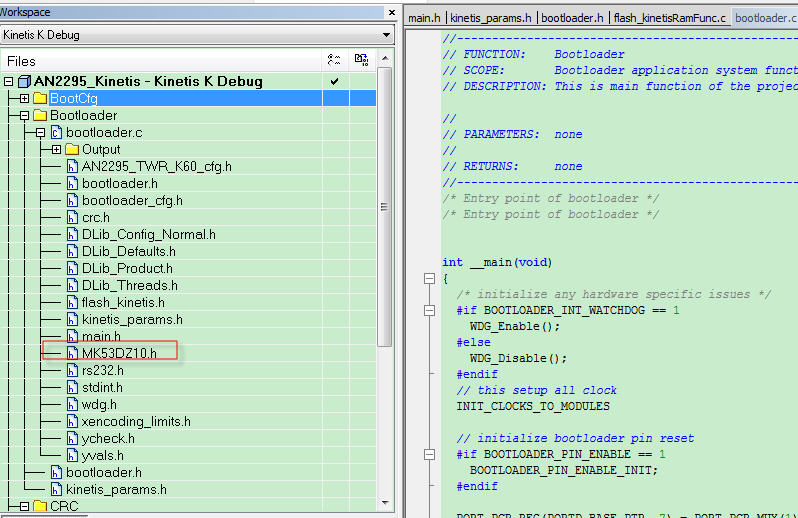Click the BOOTLOADER_PIN_ENABLE_INIT; code line
This screenshot has width=798, height=518.
[563, 470]
